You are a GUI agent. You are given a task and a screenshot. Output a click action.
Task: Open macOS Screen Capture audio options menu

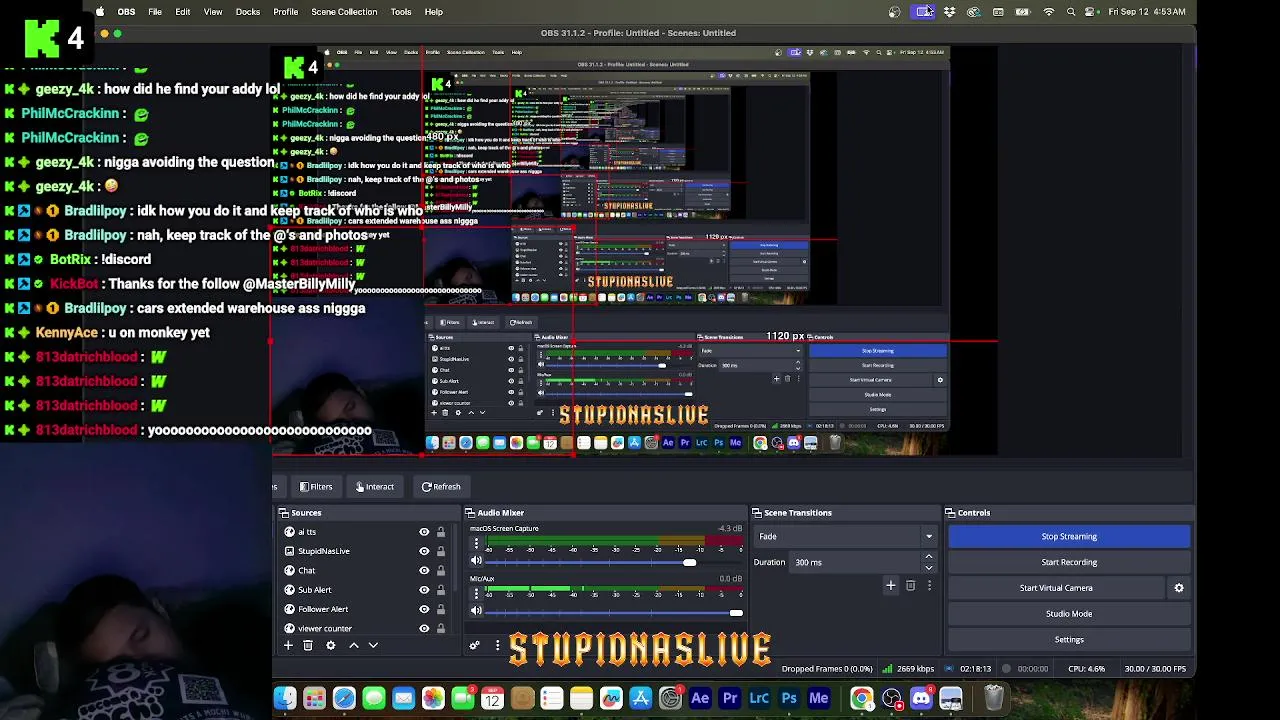[476, 544]
